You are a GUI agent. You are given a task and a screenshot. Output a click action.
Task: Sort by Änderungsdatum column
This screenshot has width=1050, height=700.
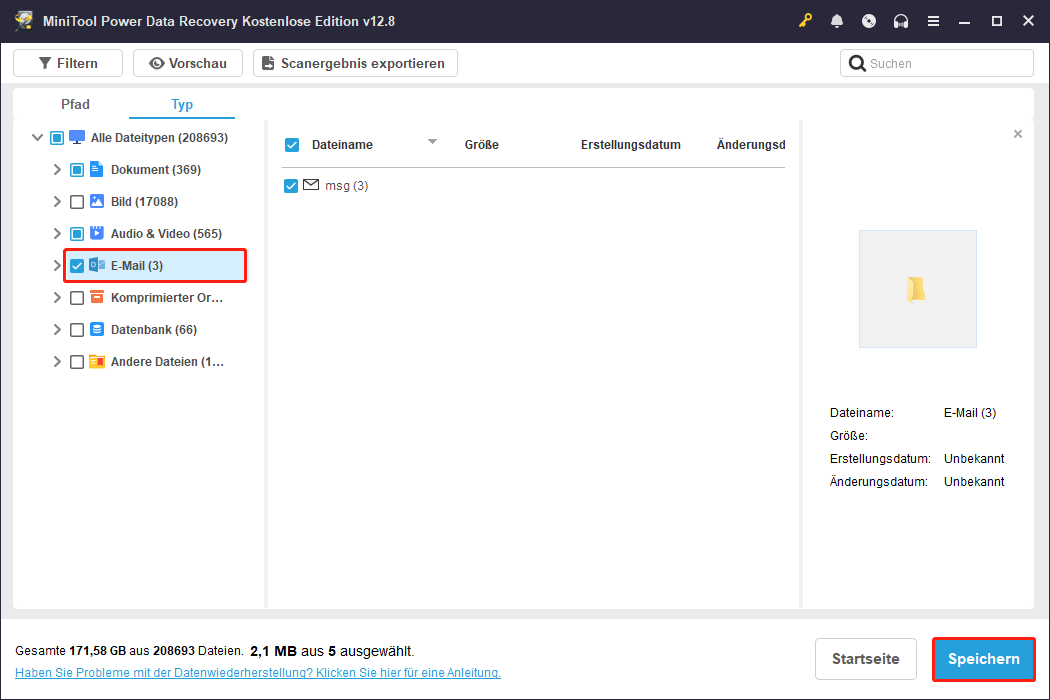pyautogui.click(x=751, y=145)
